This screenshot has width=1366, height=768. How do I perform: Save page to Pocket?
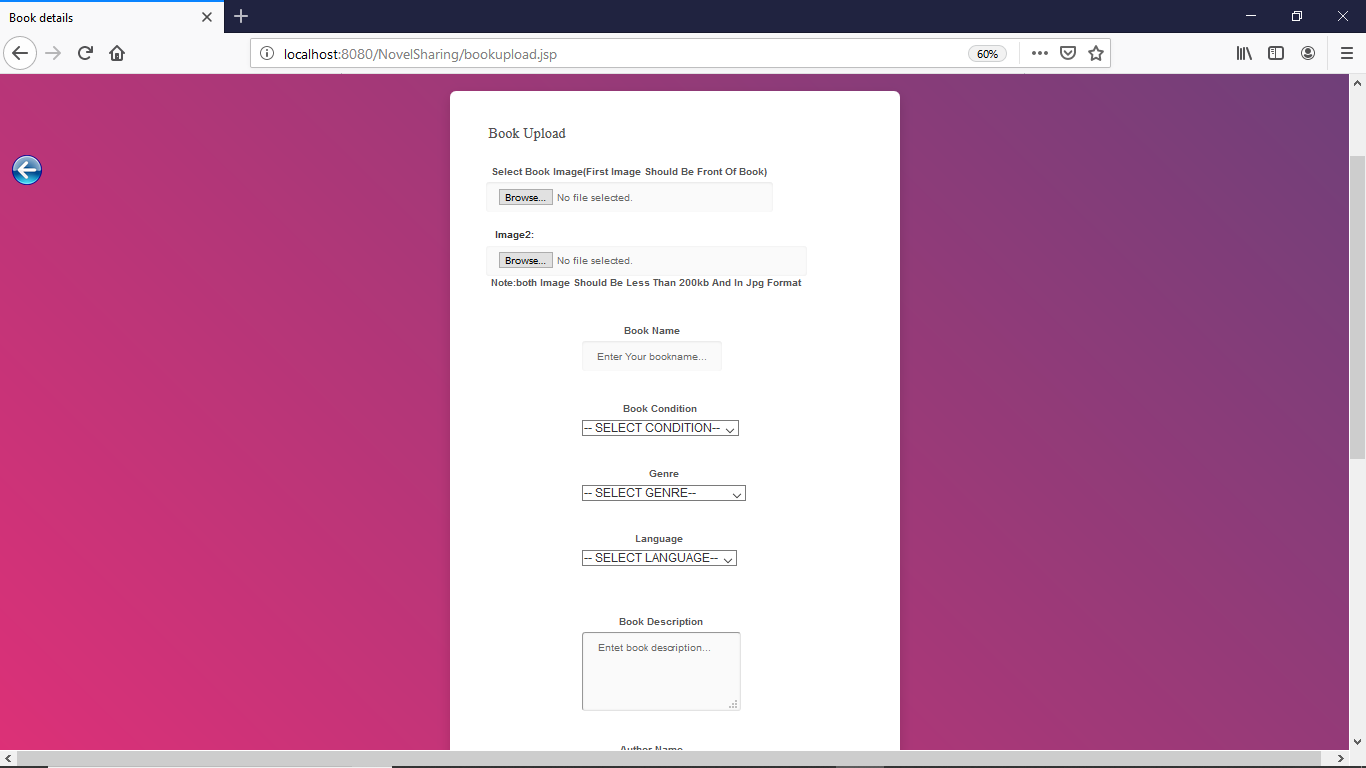(1068, 53)
